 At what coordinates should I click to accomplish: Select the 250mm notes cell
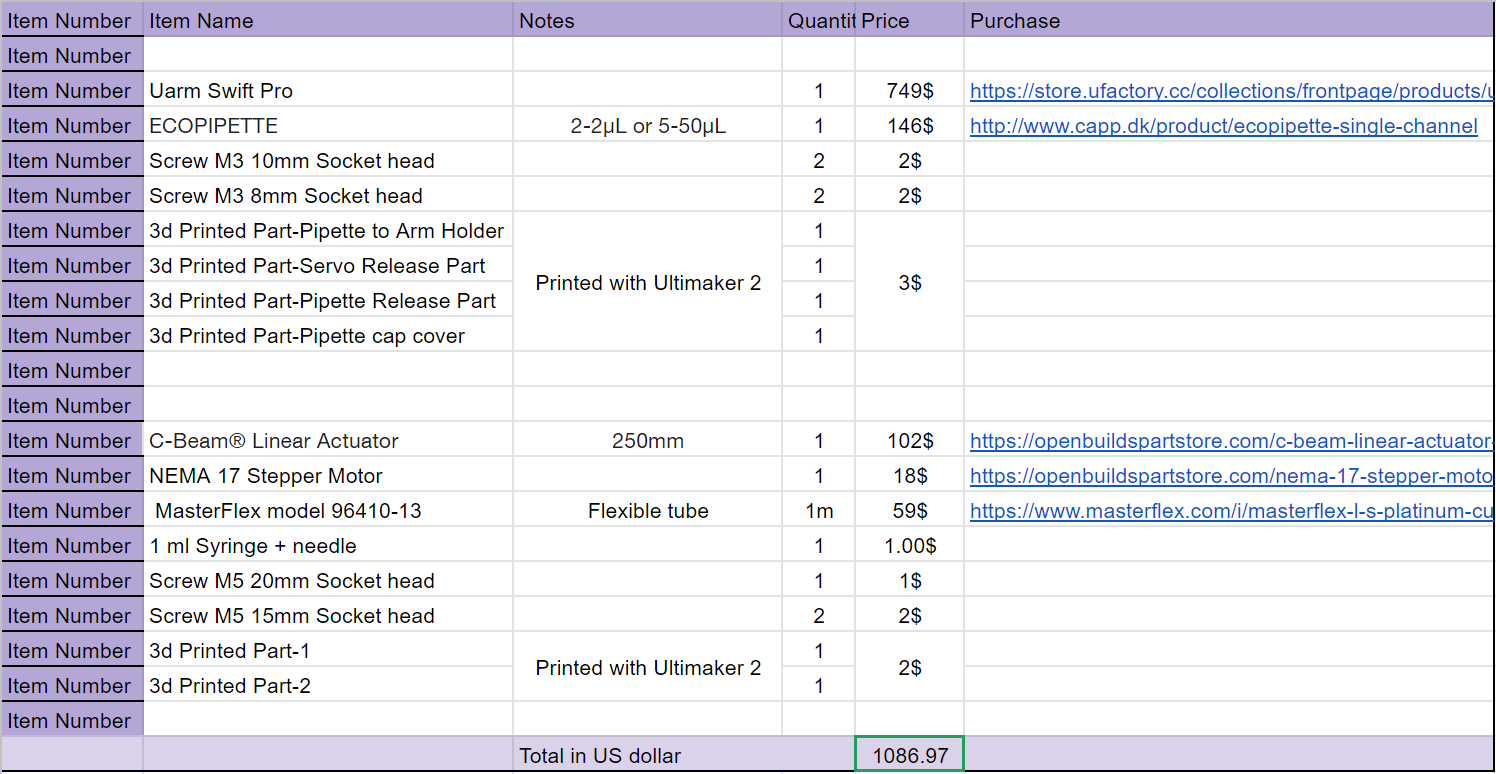[647, 441]
